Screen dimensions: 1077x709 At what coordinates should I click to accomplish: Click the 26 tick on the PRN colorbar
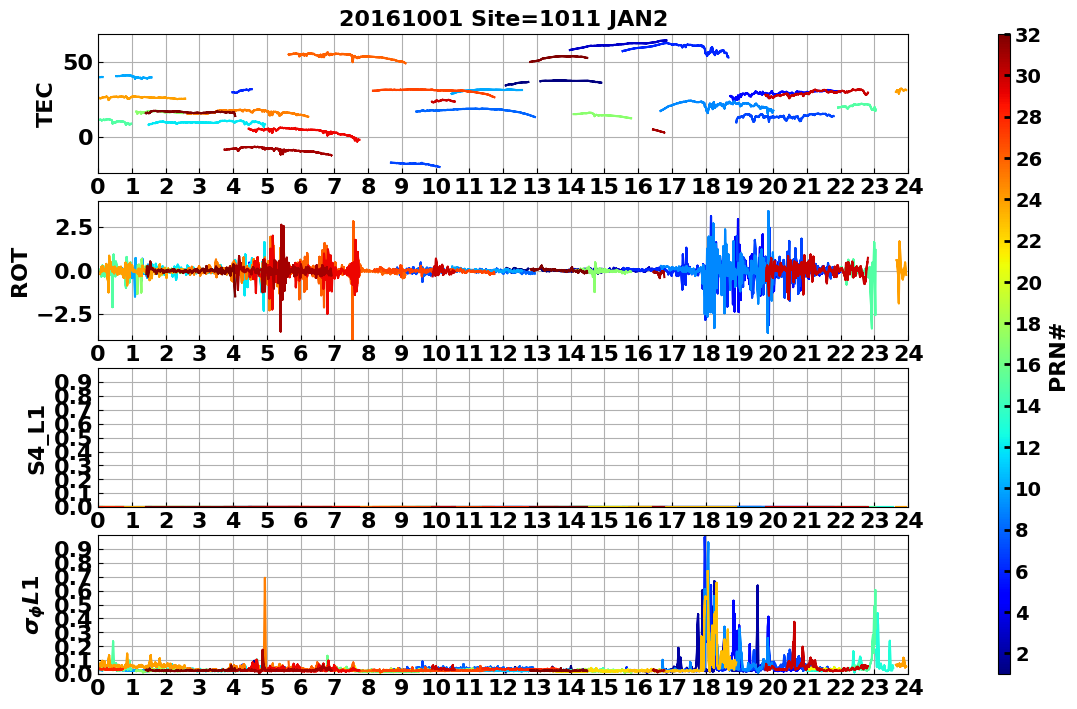tap(1028, 159)
